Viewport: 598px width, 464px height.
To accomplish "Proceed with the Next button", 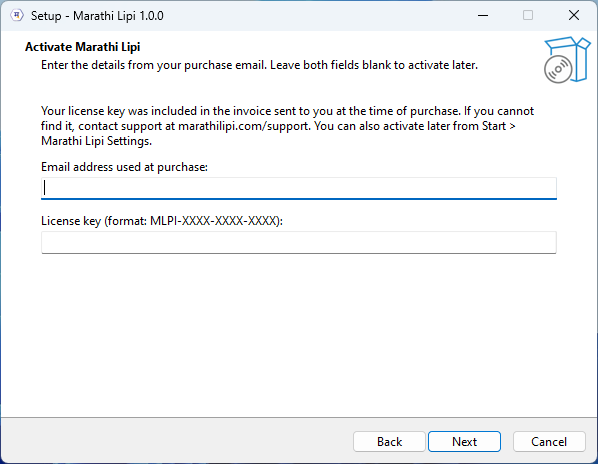I will point(464,442).
